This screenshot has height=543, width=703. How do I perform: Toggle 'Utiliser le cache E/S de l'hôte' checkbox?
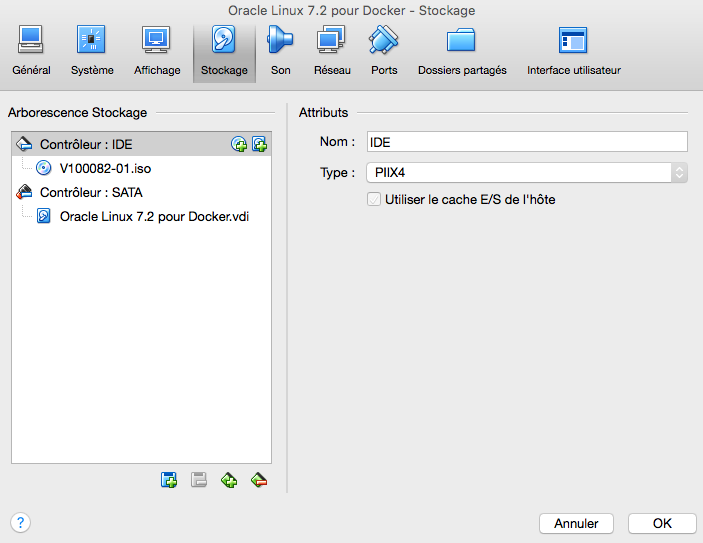click(x=375, y=200)
